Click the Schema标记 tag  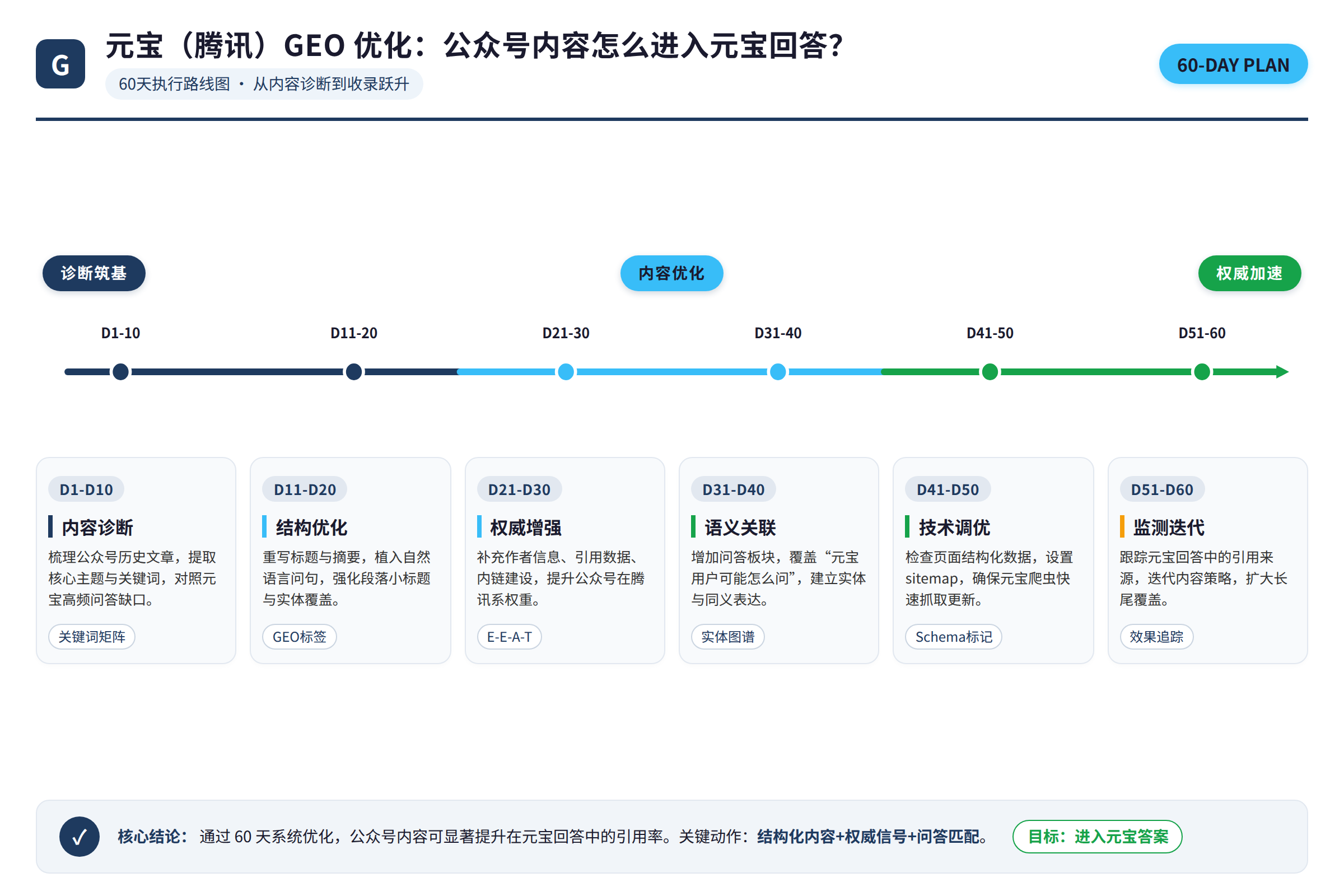(x=954, y=637)
